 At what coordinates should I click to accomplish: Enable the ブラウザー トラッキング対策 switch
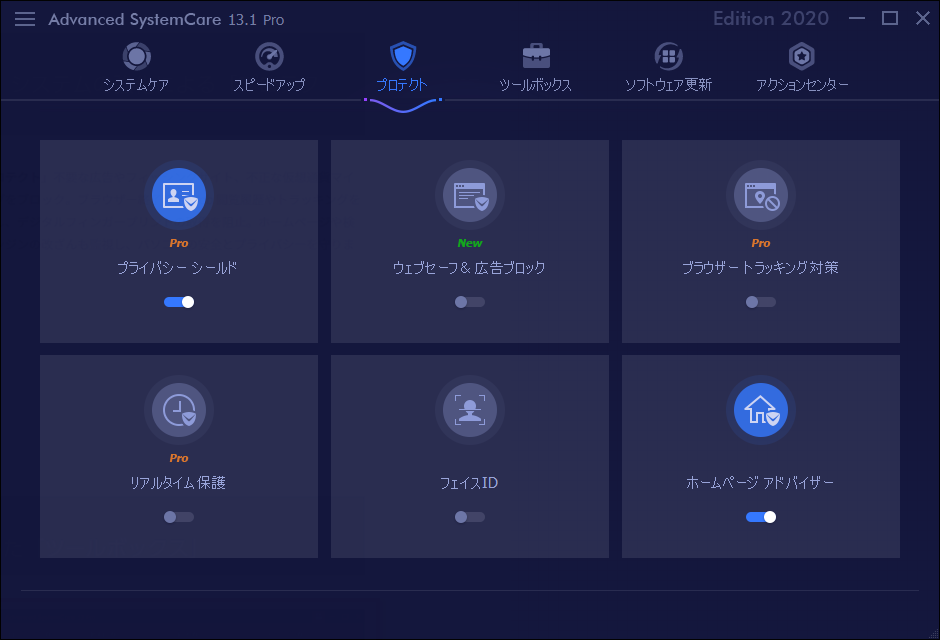tap(761, 302)
